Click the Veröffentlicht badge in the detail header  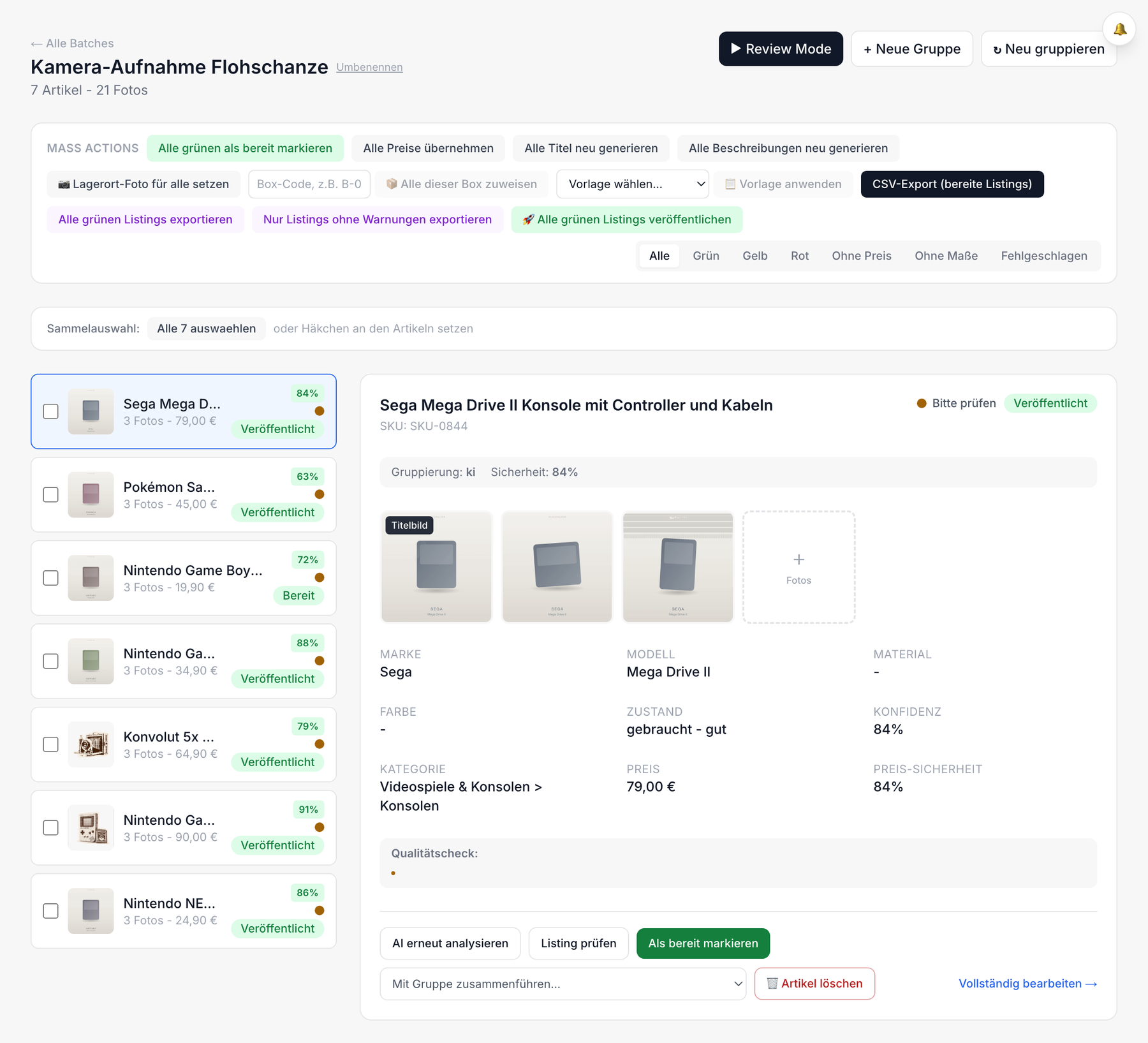[1050, 403]
